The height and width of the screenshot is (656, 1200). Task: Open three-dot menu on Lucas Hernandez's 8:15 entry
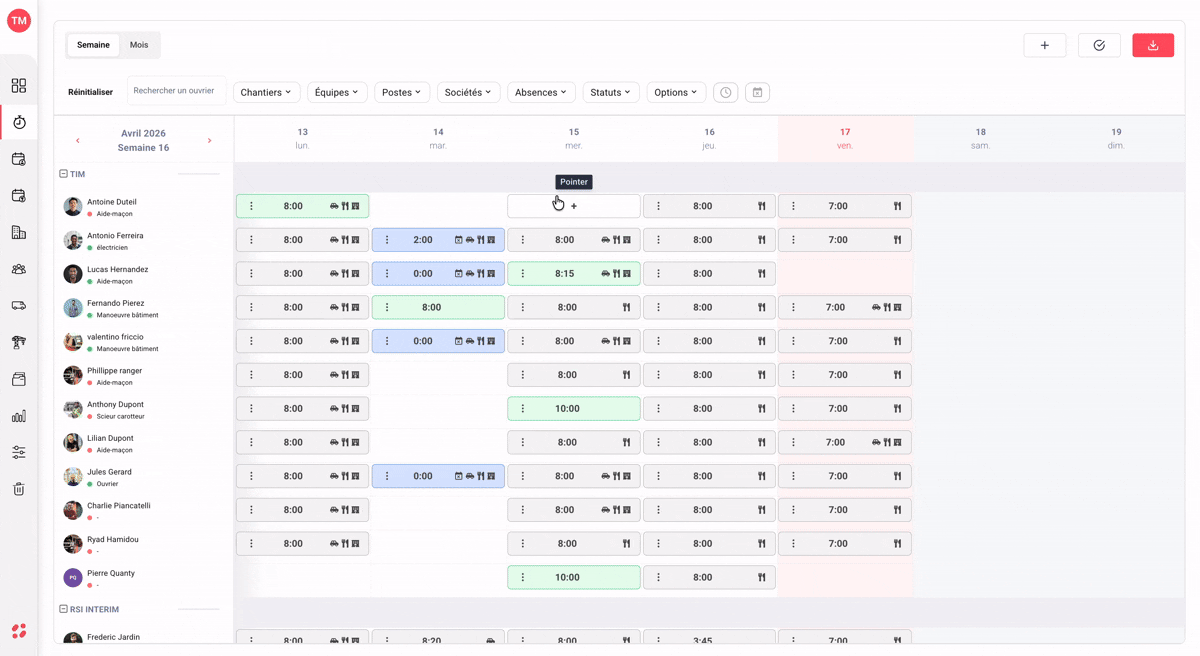click(x=522, y=274)
